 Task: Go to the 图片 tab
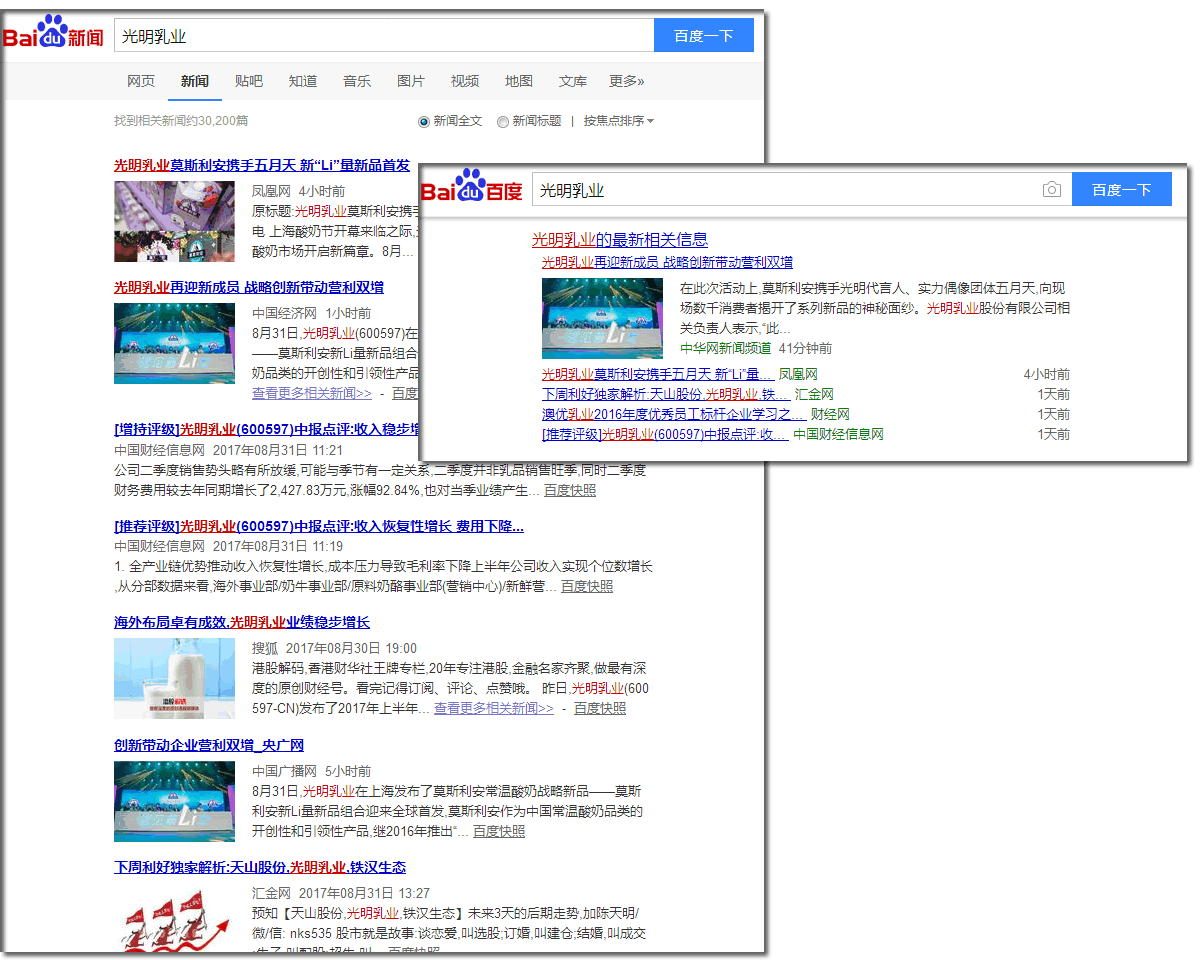[x=411, y=81]
